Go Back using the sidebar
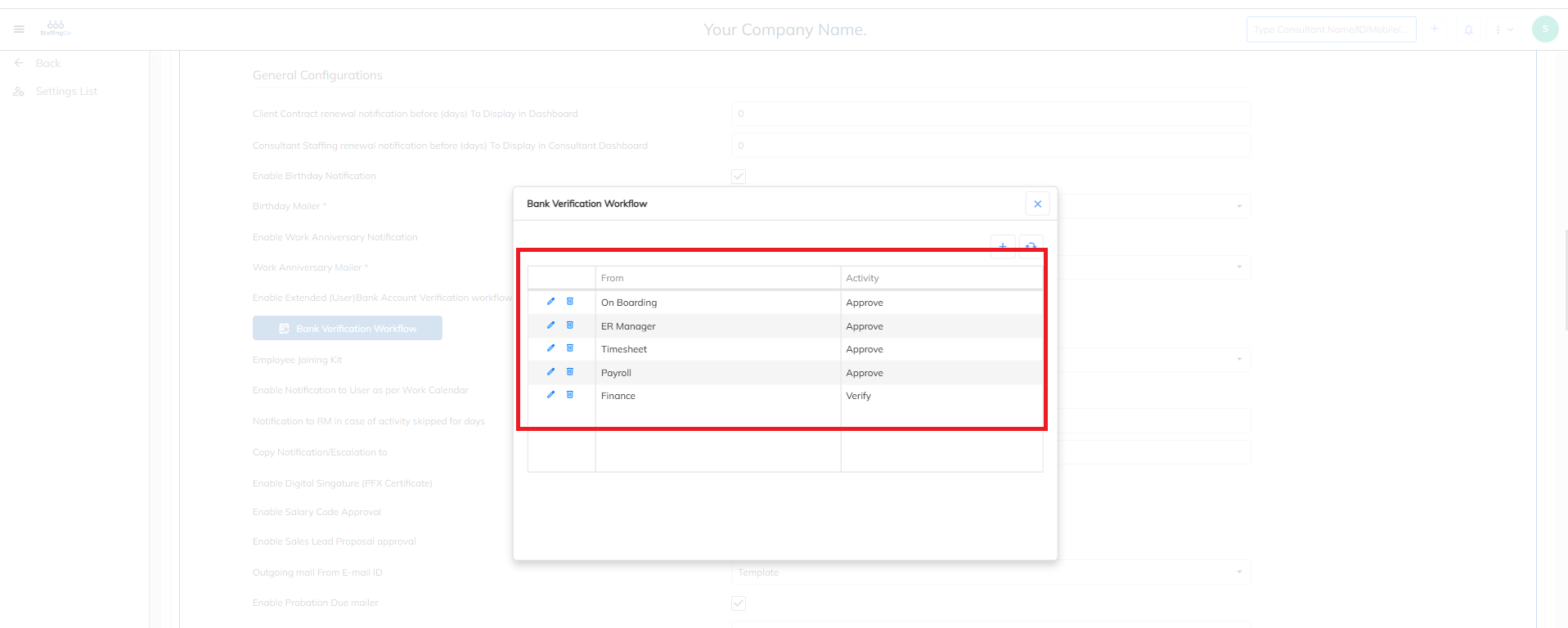This screenshot has width=1568, height=628. (47, 64)
